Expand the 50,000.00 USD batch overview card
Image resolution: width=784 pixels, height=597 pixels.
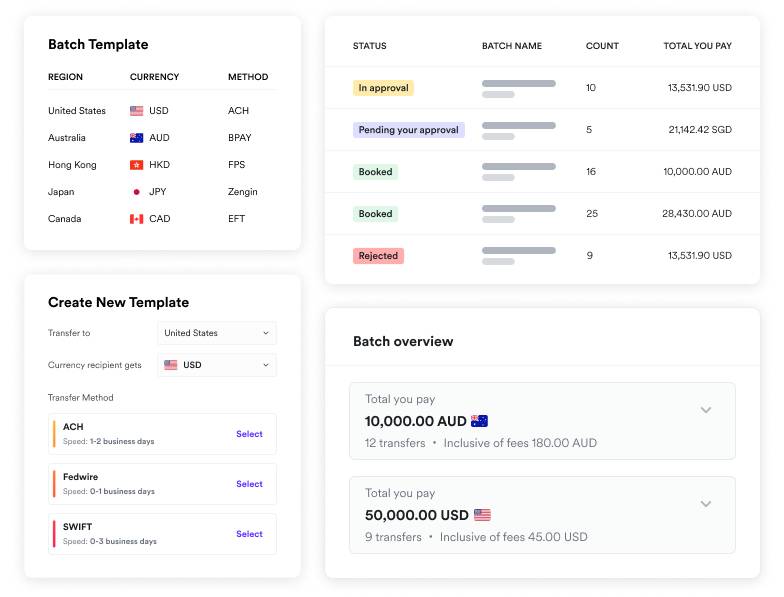pyautogui.click(x=706, y=504)
